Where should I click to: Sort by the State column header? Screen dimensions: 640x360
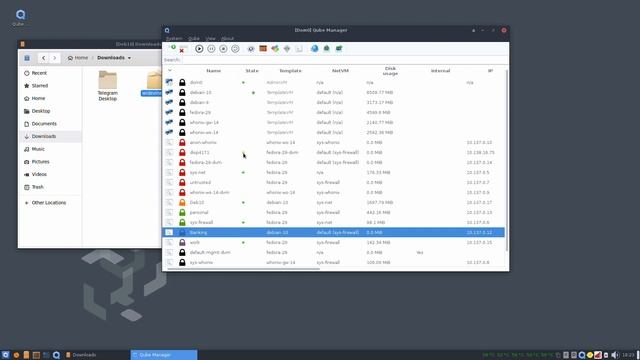coord(252,71)
